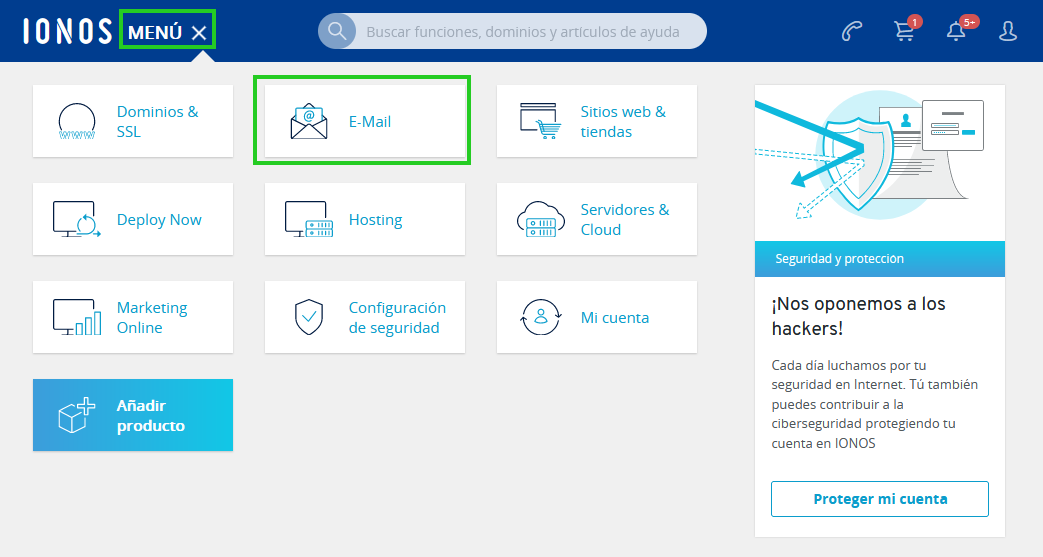
Task: Open the user account icon
Action: [1008, 31]
